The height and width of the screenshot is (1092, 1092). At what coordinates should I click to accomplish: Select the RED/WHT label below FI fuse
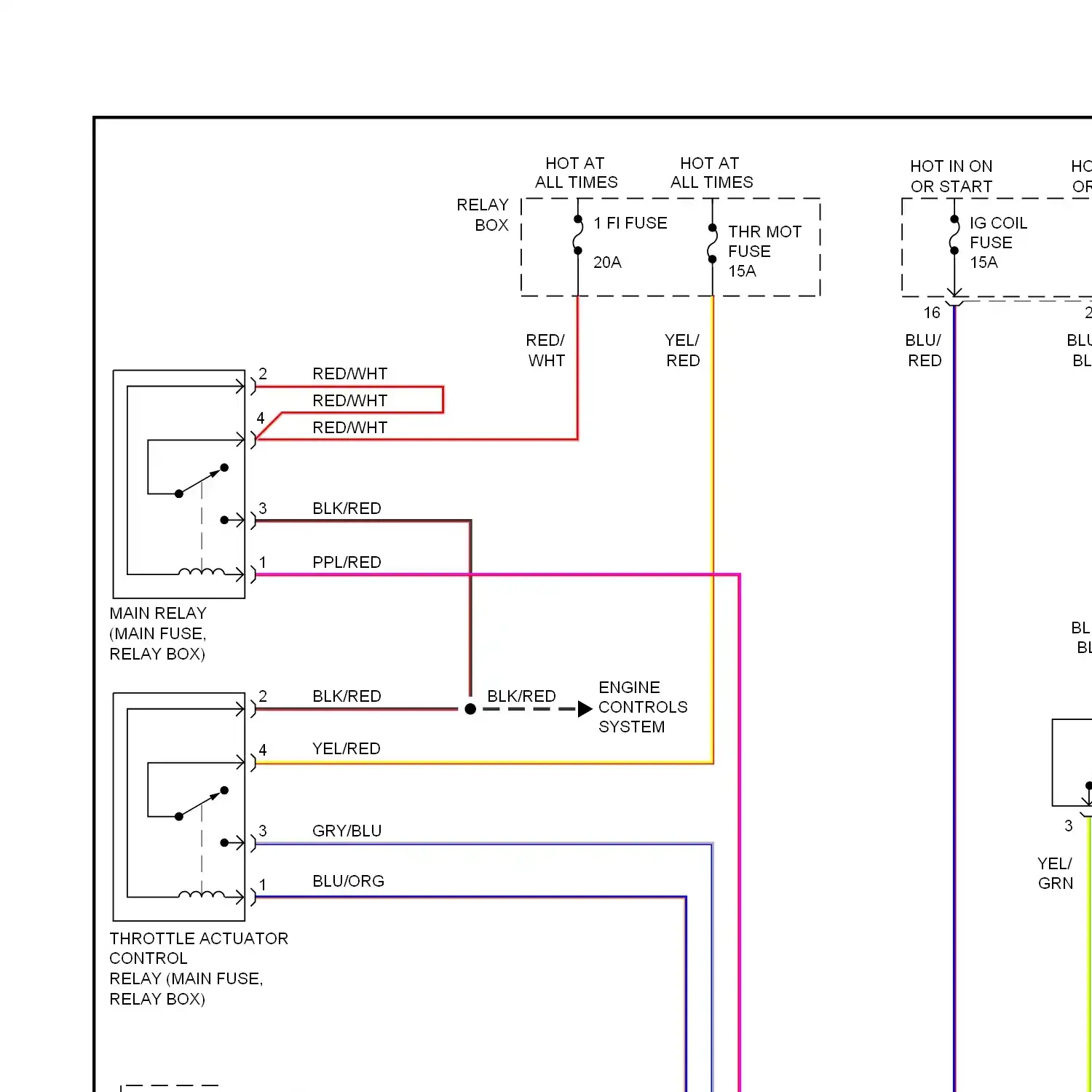pyautogui.click(x=545, y=350)
